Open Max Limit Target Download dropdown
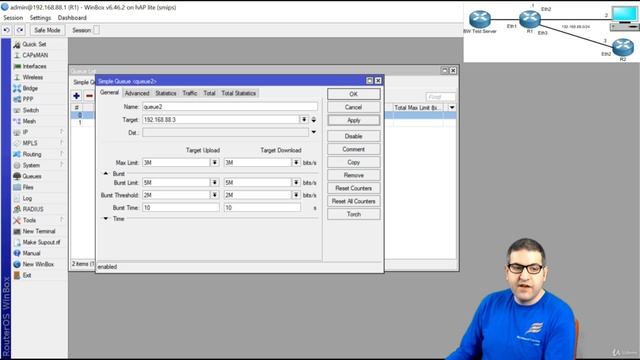The width and height of the screenshot is (640, 360). pos(296,162)
